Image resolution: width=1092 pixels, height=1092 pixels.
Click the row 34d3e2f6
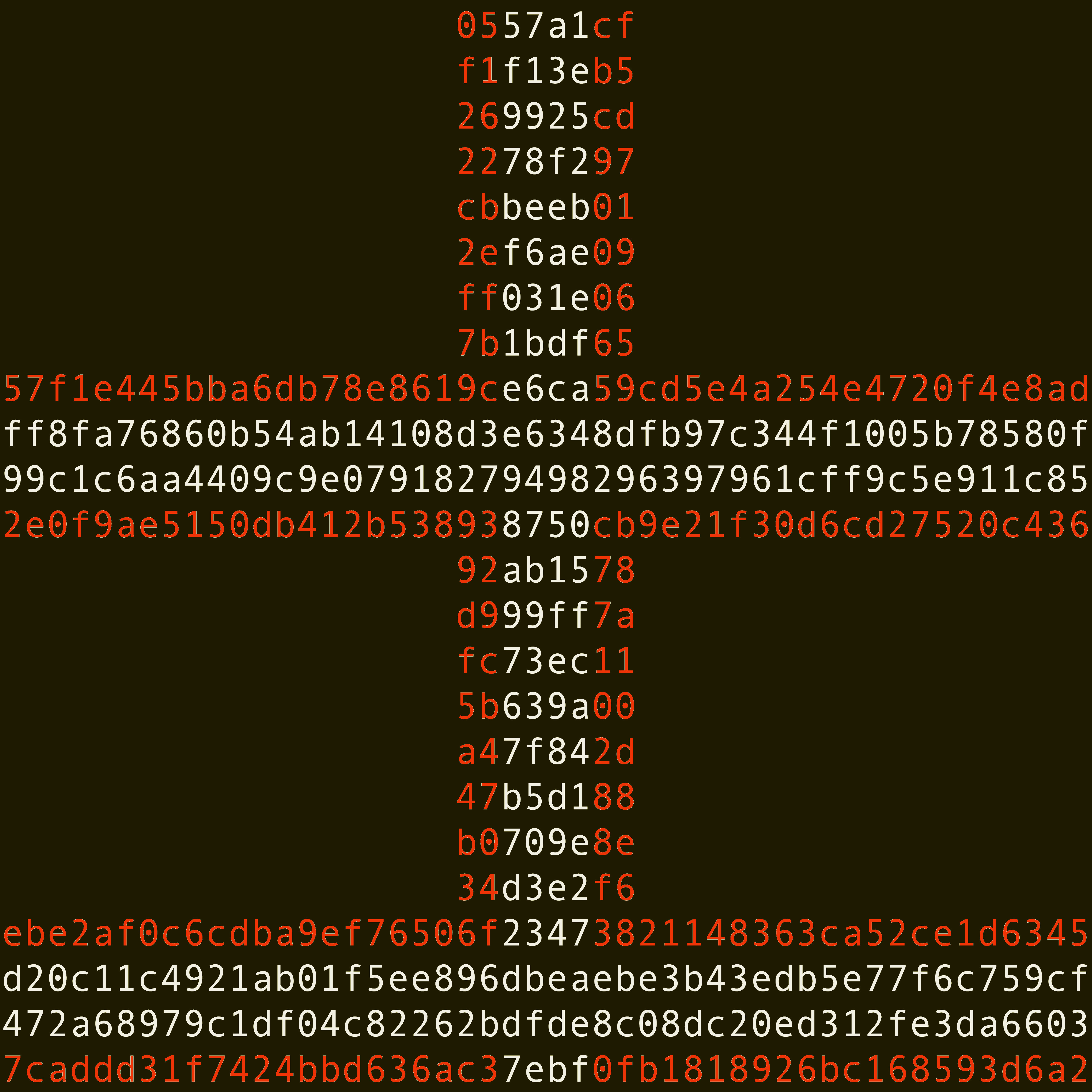[546, 887]
